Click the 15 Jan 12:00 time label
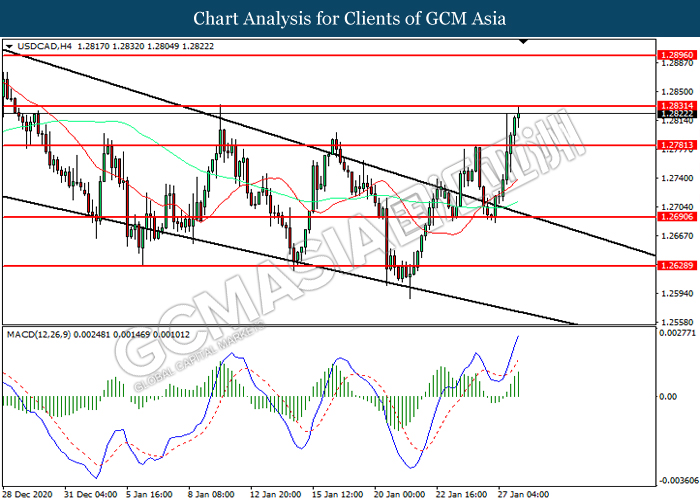 (x=338, y=494)
